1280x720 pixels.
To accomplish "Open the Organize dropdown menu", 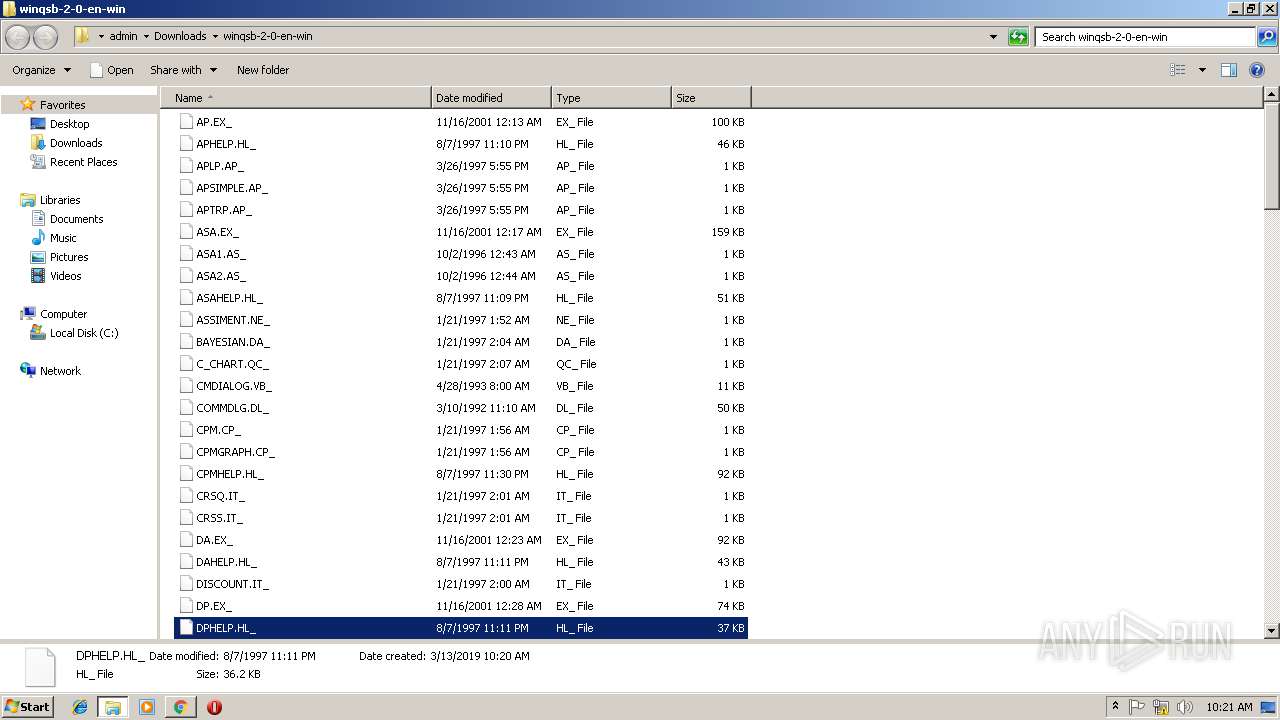I will click(x=42, y=70).
